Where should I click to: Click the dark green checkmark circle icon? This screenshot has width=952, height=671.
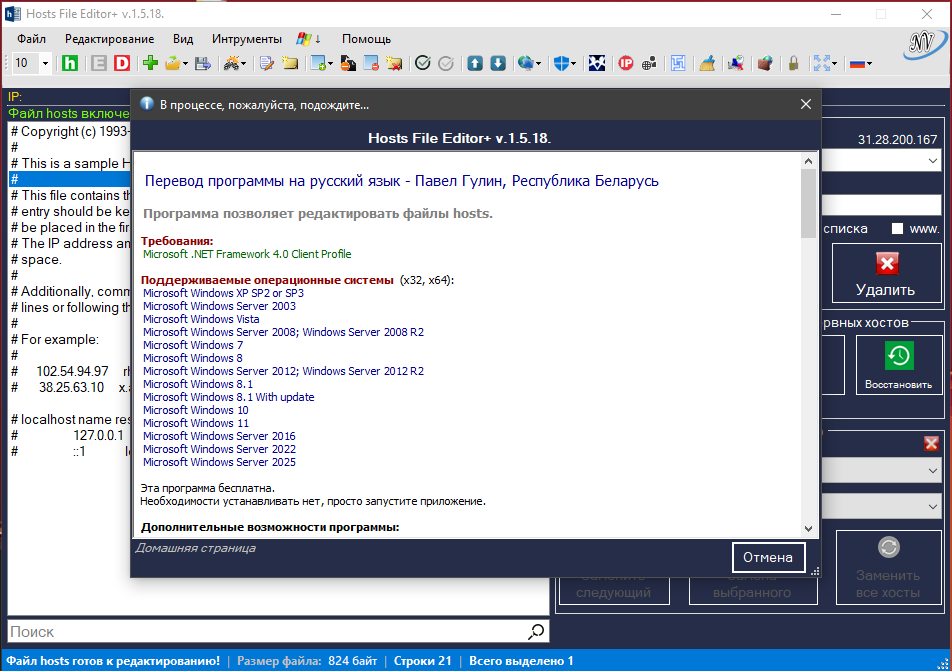pos(423,63)
